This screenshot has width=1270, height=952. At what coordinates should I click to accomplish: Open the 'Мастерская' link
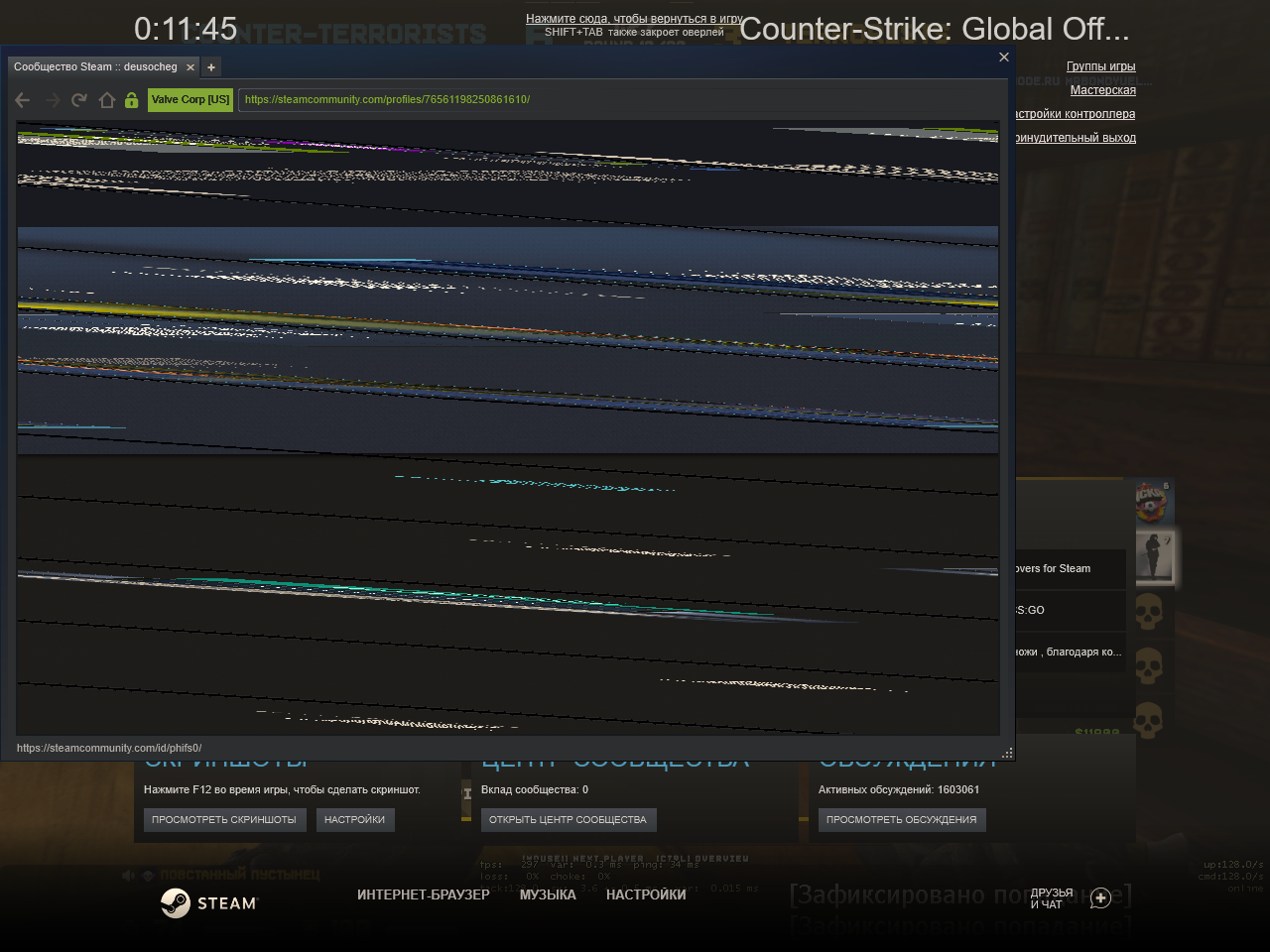pos(1103,90)
